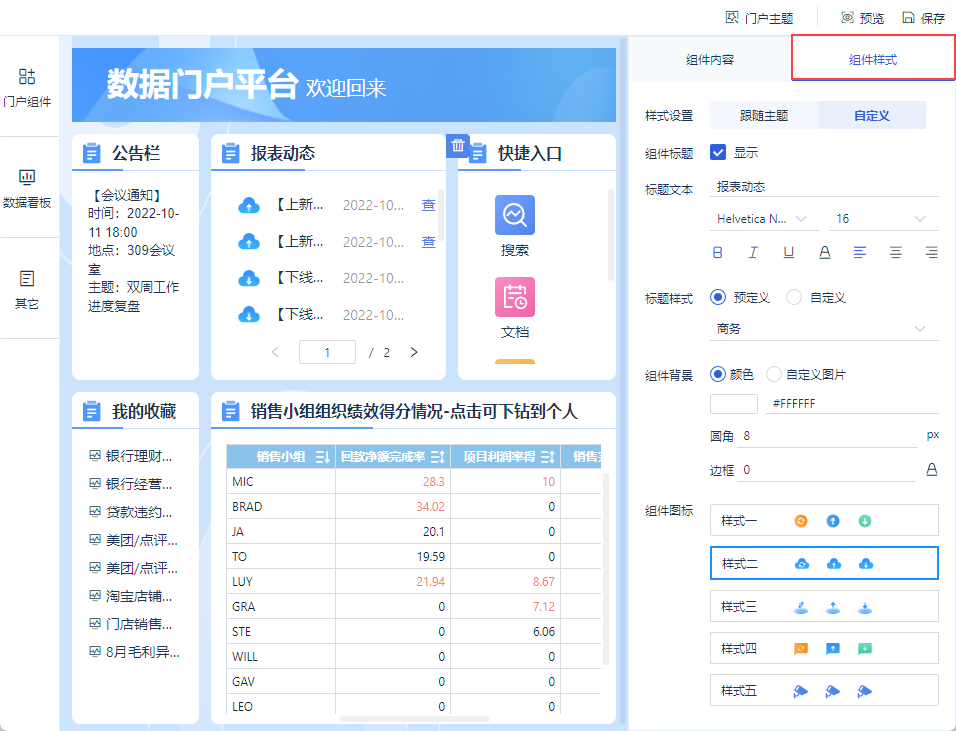Choose icon style 样式五
The image size is (956, 731).
(824, 691)
